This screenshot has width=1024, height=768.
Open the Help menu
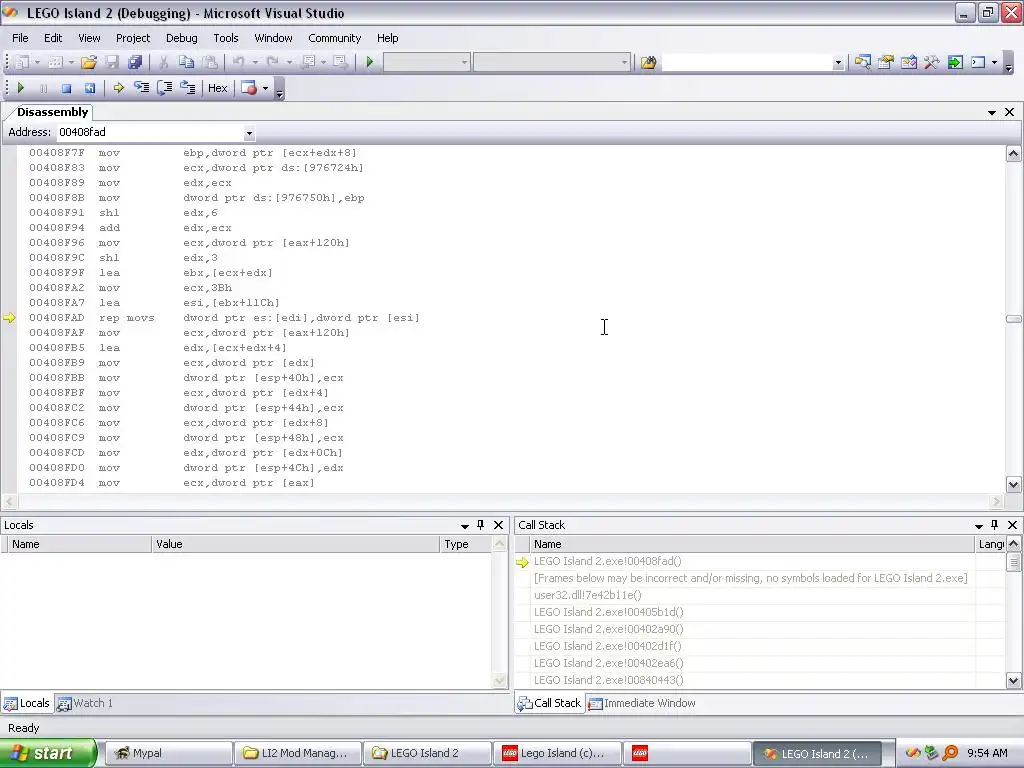(x=387, y=38)
